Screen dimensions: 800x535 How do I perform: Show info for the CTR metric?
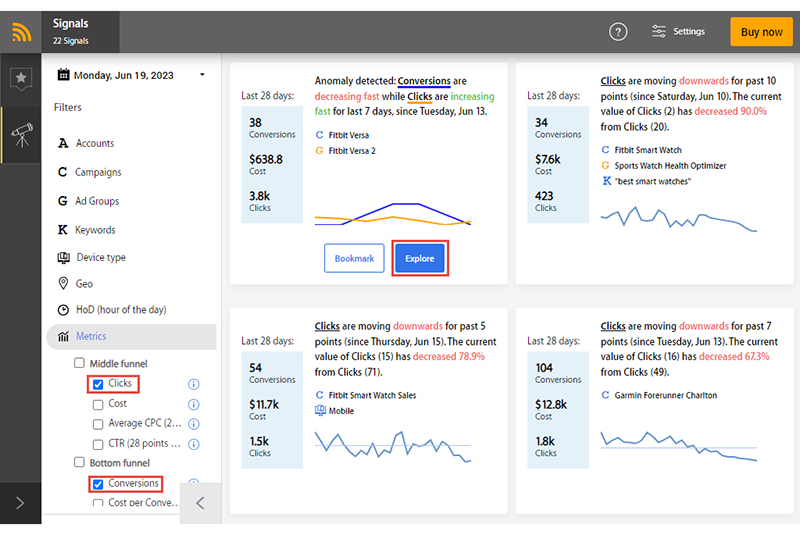[193, 444]
